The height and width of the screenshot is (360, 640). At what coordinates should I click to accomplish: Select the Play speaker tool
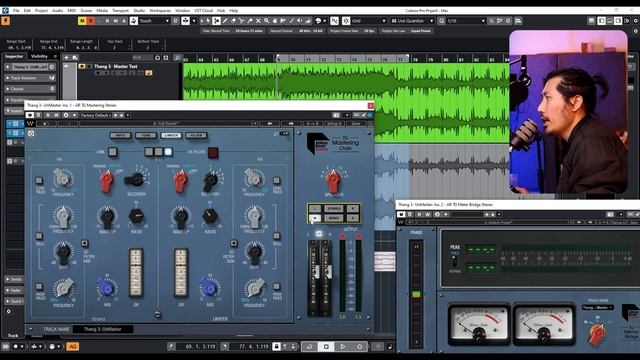click(300, 21)
